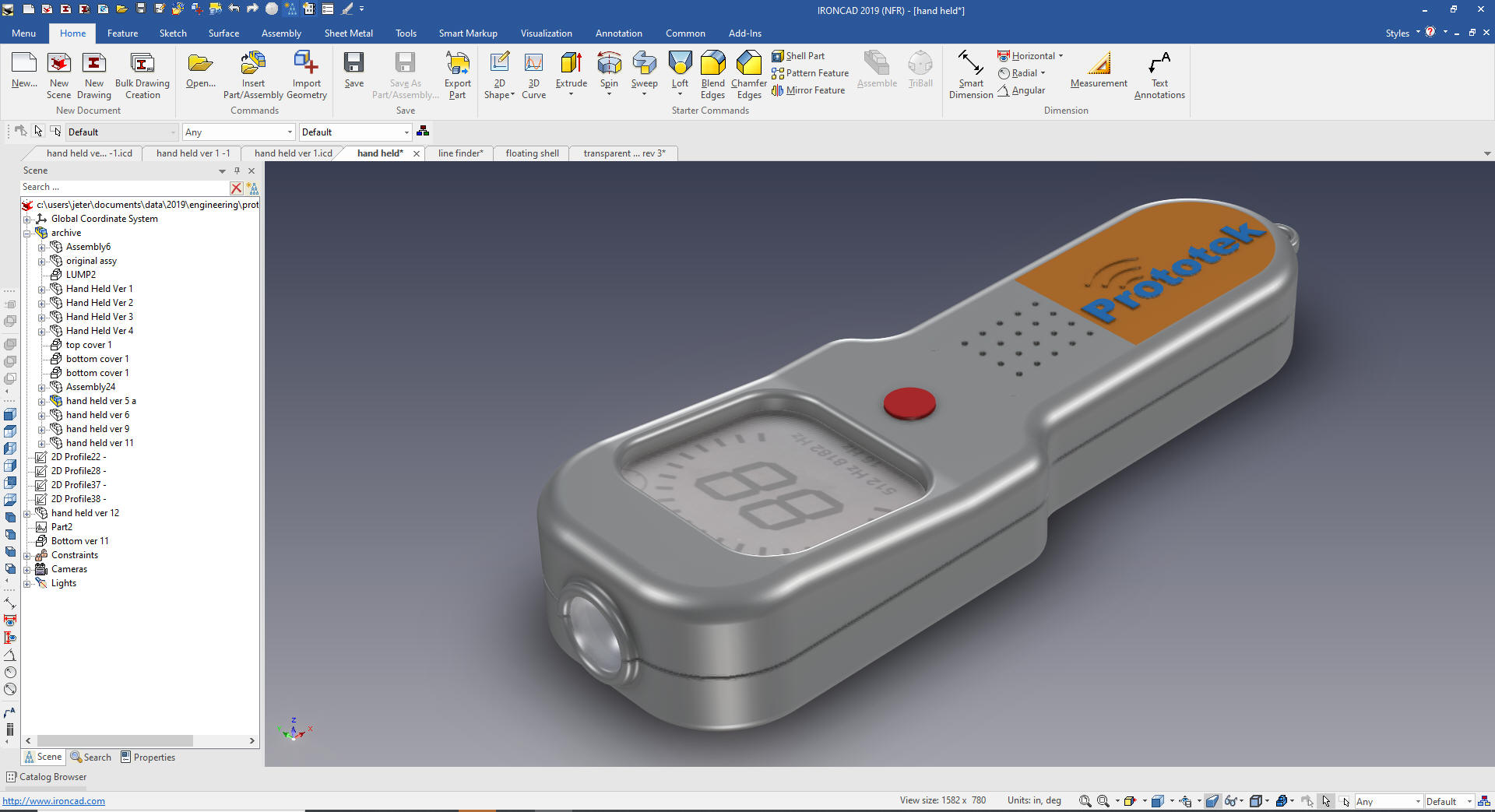The image size is (1495, 812).
Task: Choose Chamfer Edges tool
Action: coord(748,74)
